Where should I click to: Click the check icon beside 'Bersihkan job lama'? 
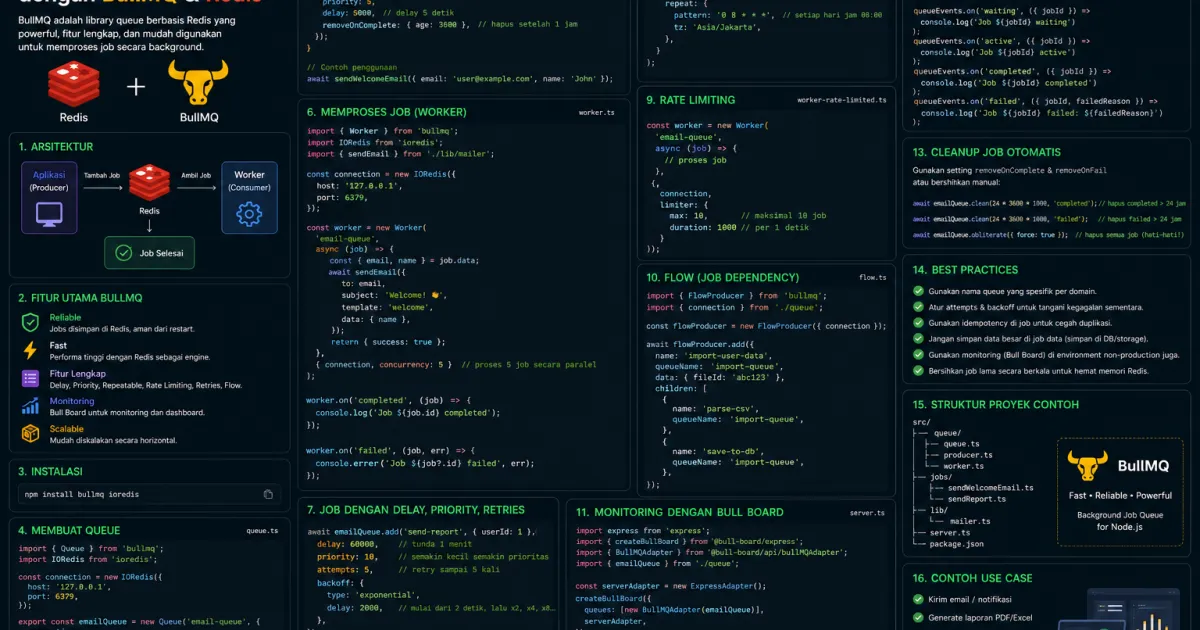point(919,371)
